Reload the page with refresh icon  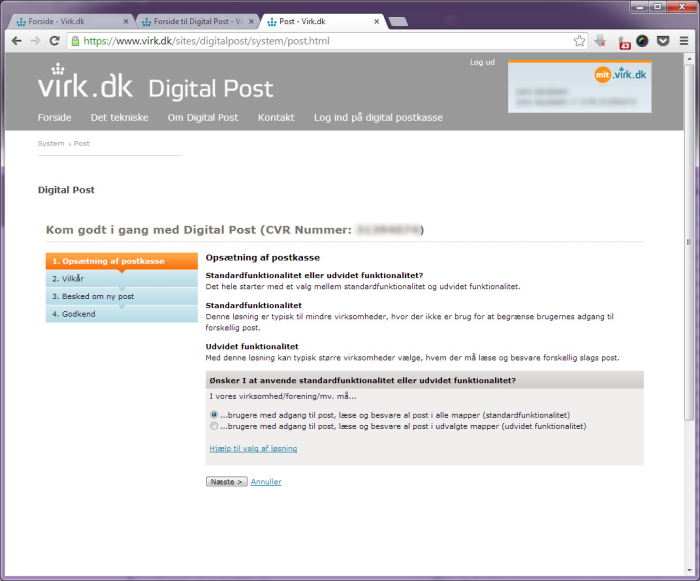pos(54,41)
